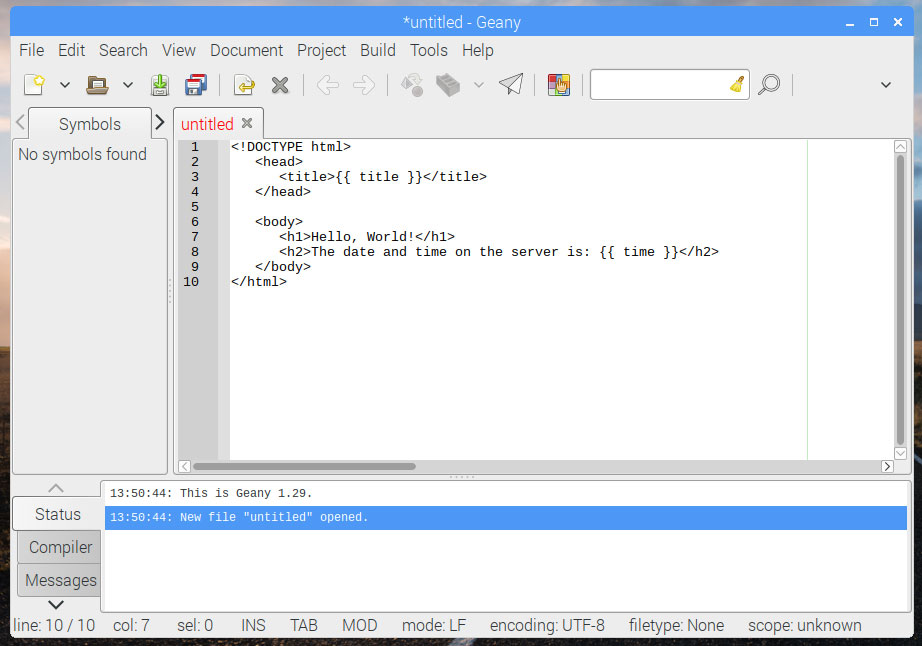Toggle overtype mode via the INS indicator
Viewport: 922px width, 646px height.
[252, 625]
